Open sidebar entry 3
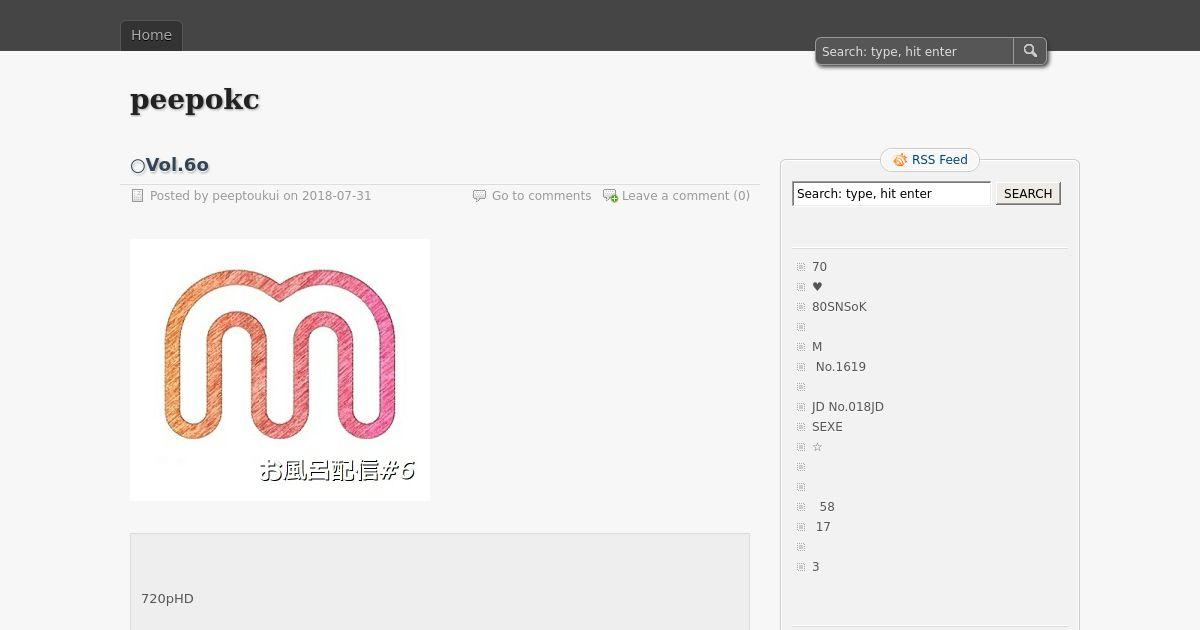The image size is (1200, 630). click(816, 567)
